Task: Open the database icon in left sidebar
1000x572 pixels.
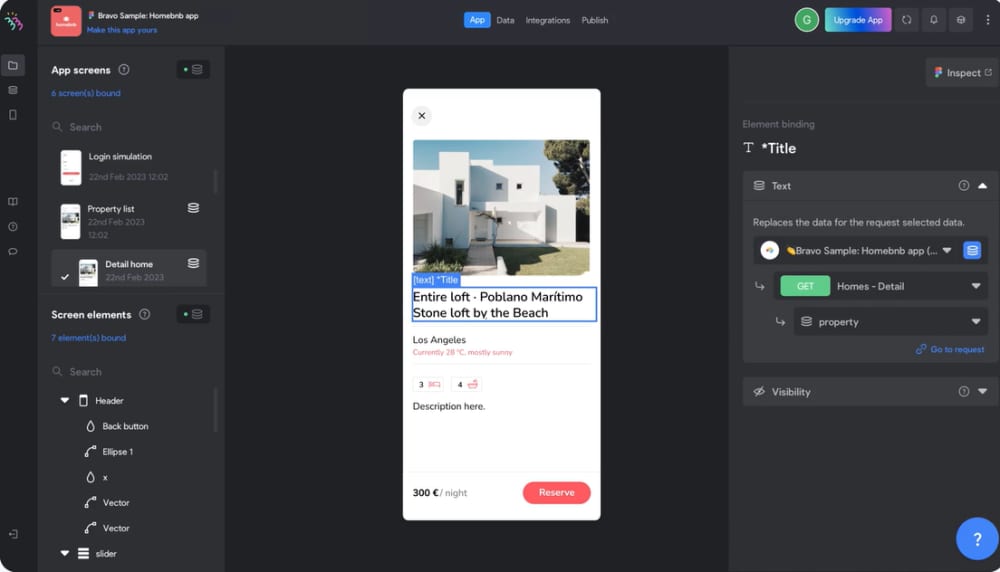Action: point(13,90)
